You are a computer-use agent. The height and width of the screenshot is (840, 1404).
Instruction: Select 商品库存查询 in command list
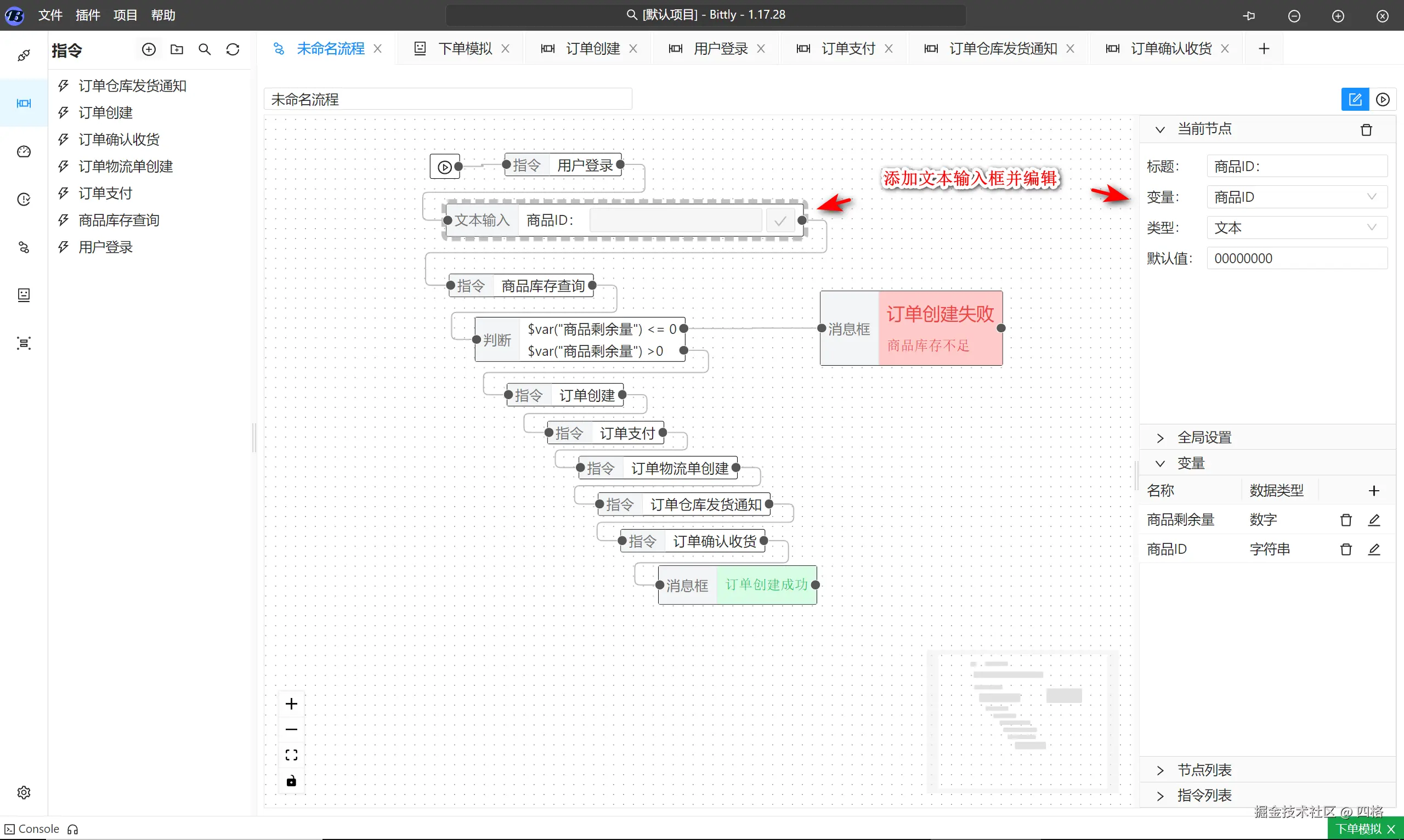pyautogui.click(x=119, y=220)
